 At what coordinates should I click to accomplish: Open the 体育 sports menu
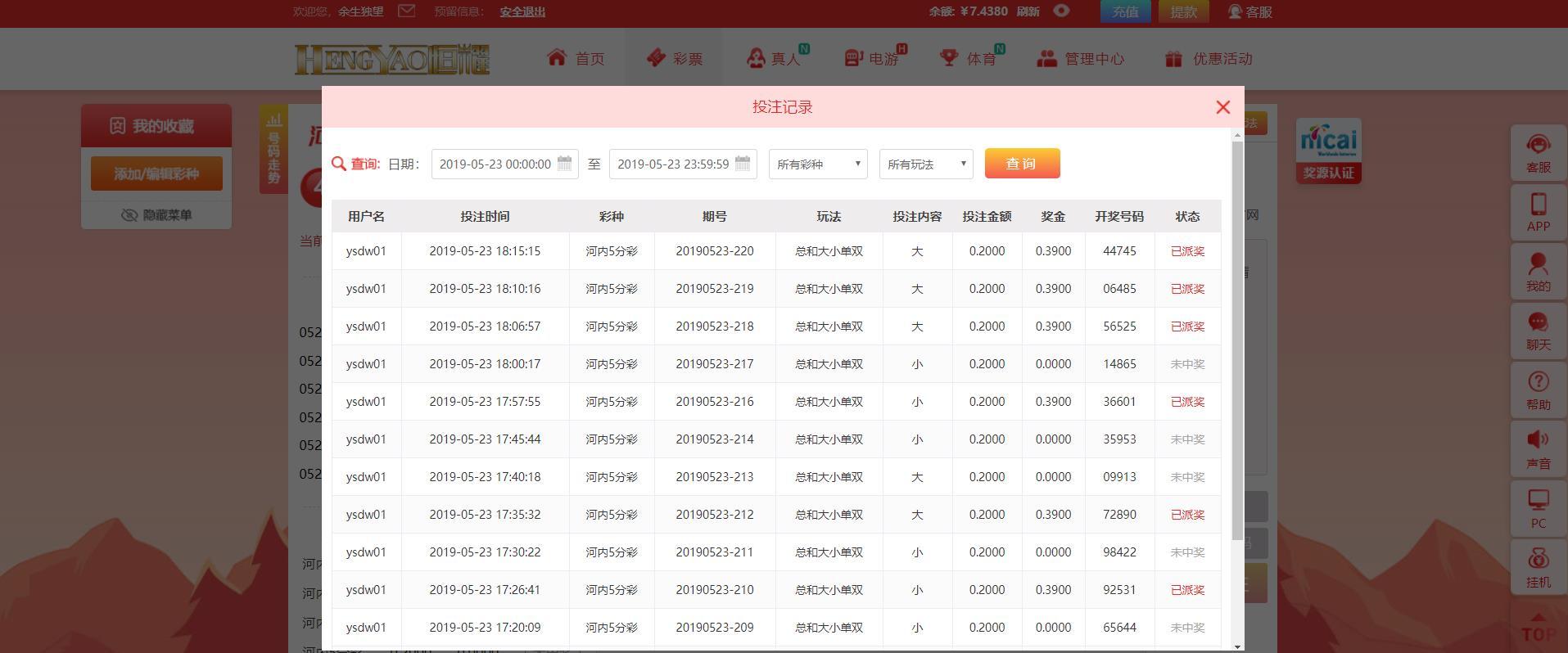coord(972,58)
